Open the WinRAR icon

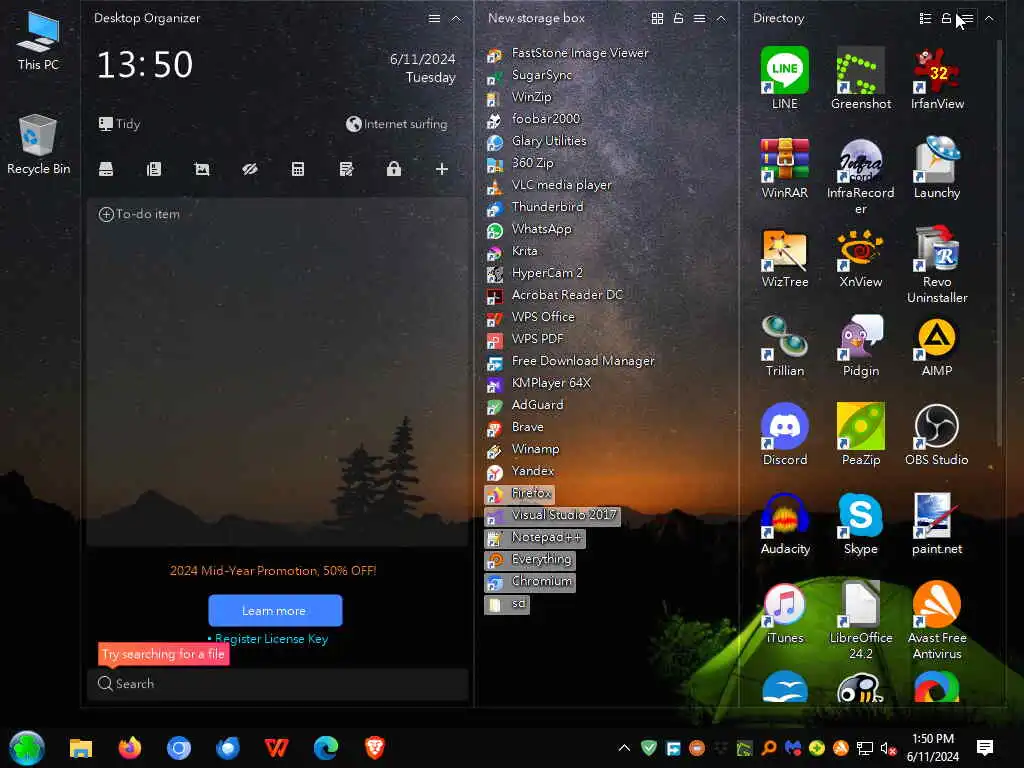pos(784,168)
